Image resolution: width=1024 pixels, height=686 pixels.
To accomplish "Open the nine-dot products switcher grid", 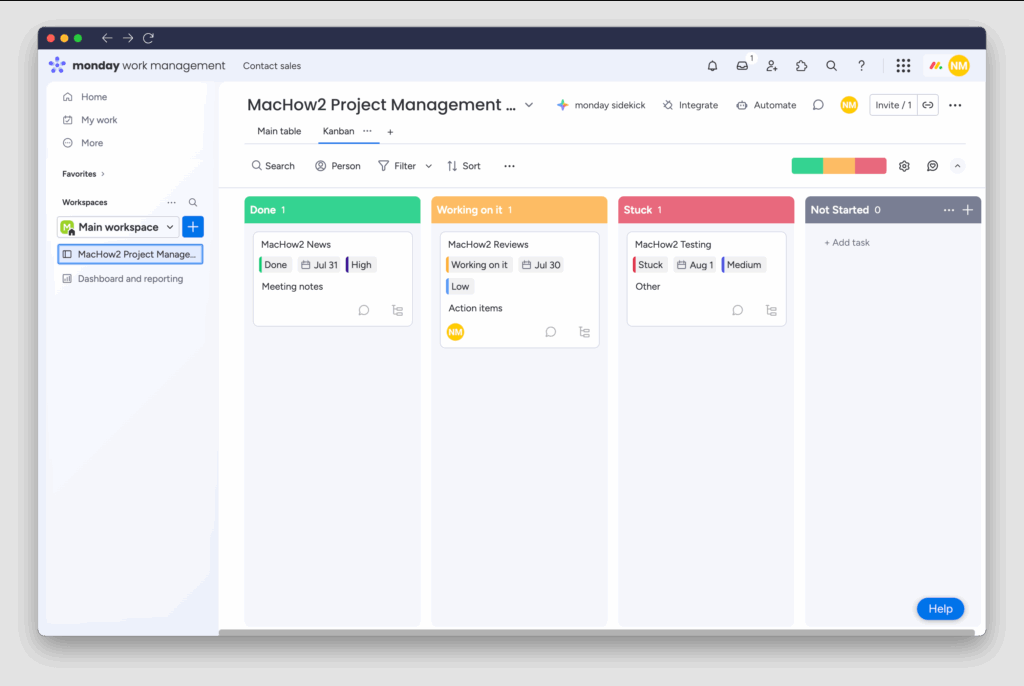I will (x=903, y=66).
